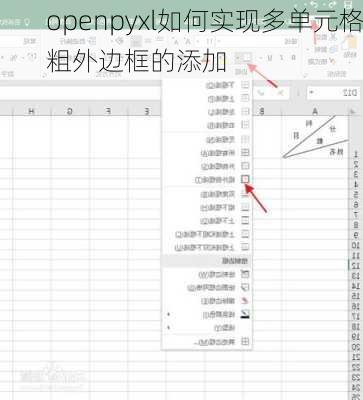Select column header H

[31, 111]
